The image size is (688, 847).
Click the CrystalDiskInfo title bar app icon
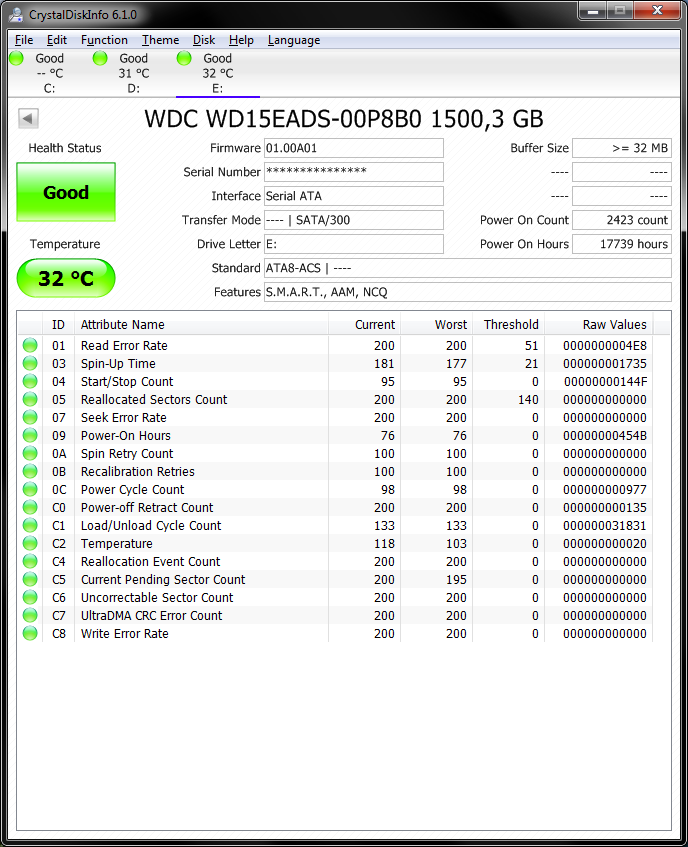(16, 15)
